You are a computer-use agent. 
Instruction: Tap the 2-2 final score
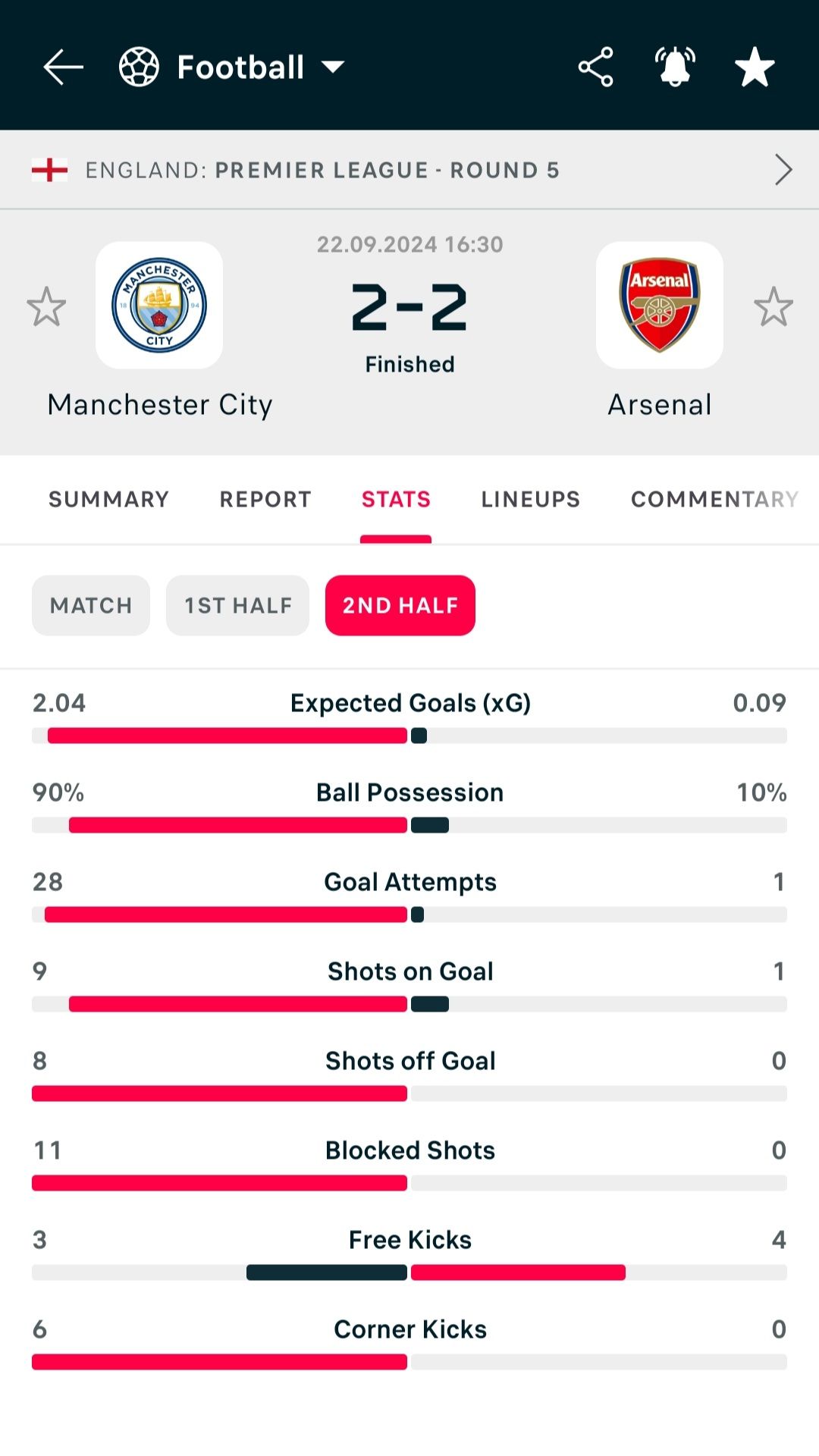[x=409, y=308]
